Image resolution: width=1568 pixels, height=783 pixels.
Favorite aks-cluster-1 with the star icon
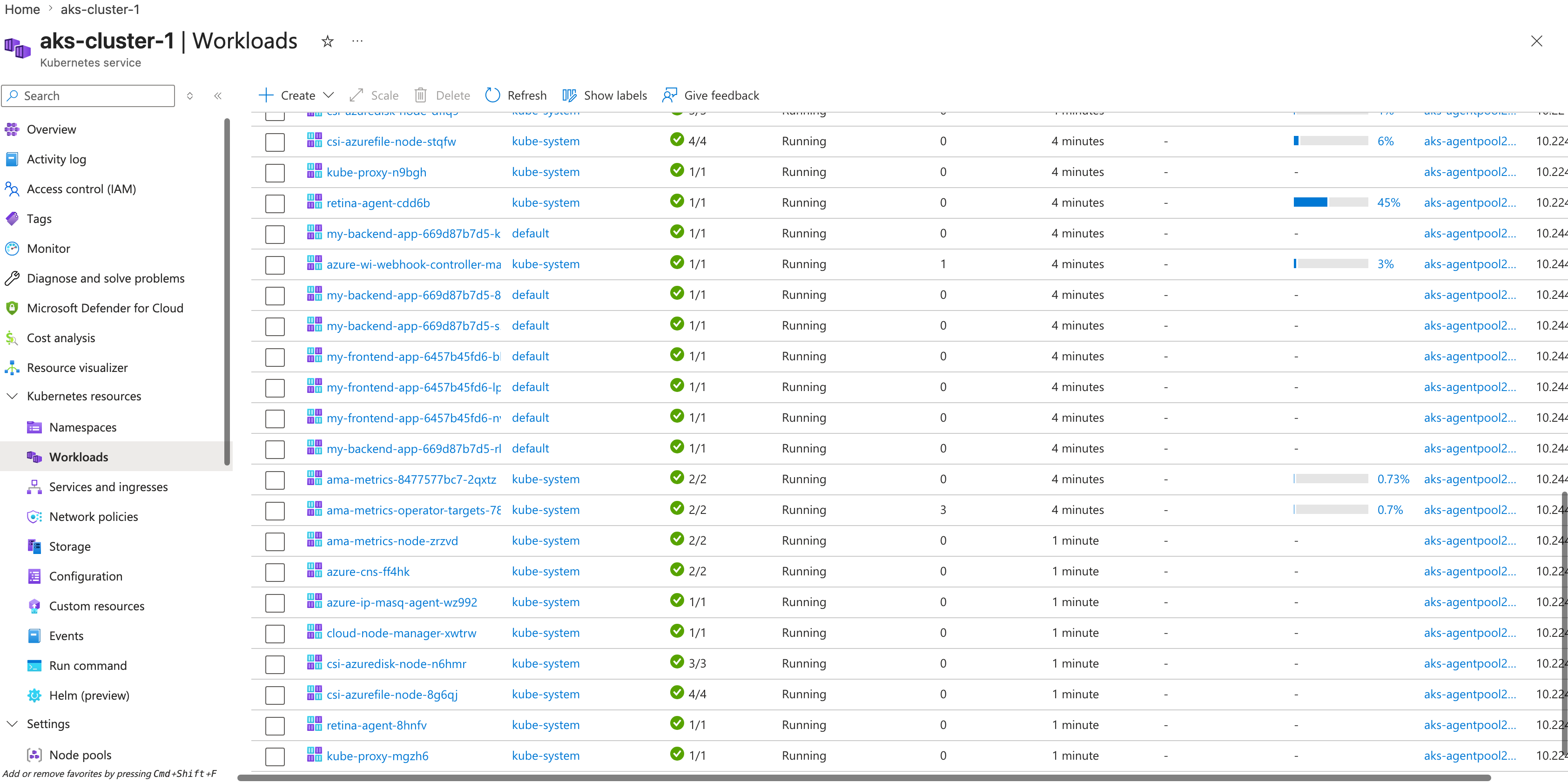[x=328, y=41]
